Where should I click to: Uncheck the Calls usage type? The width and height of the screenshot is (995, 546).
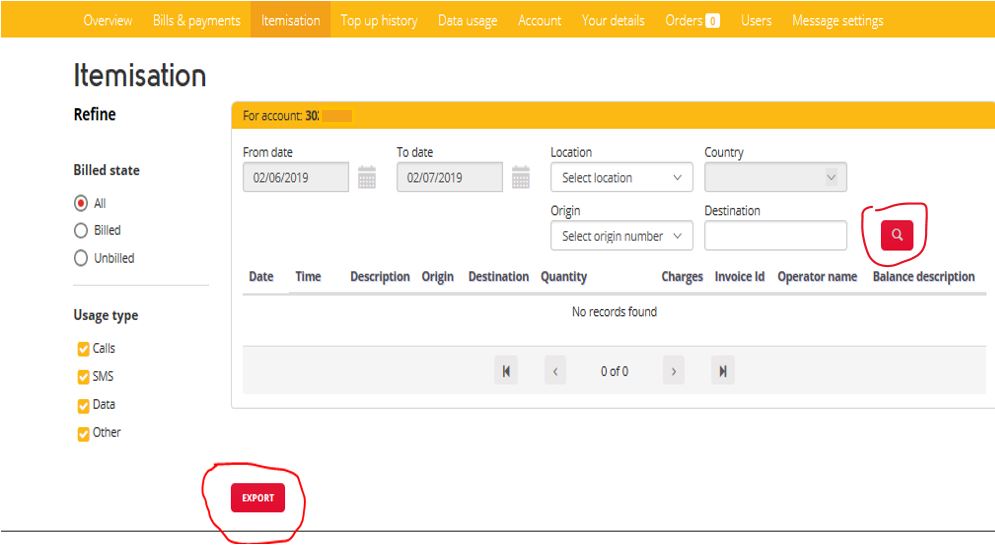click(83, 349)
